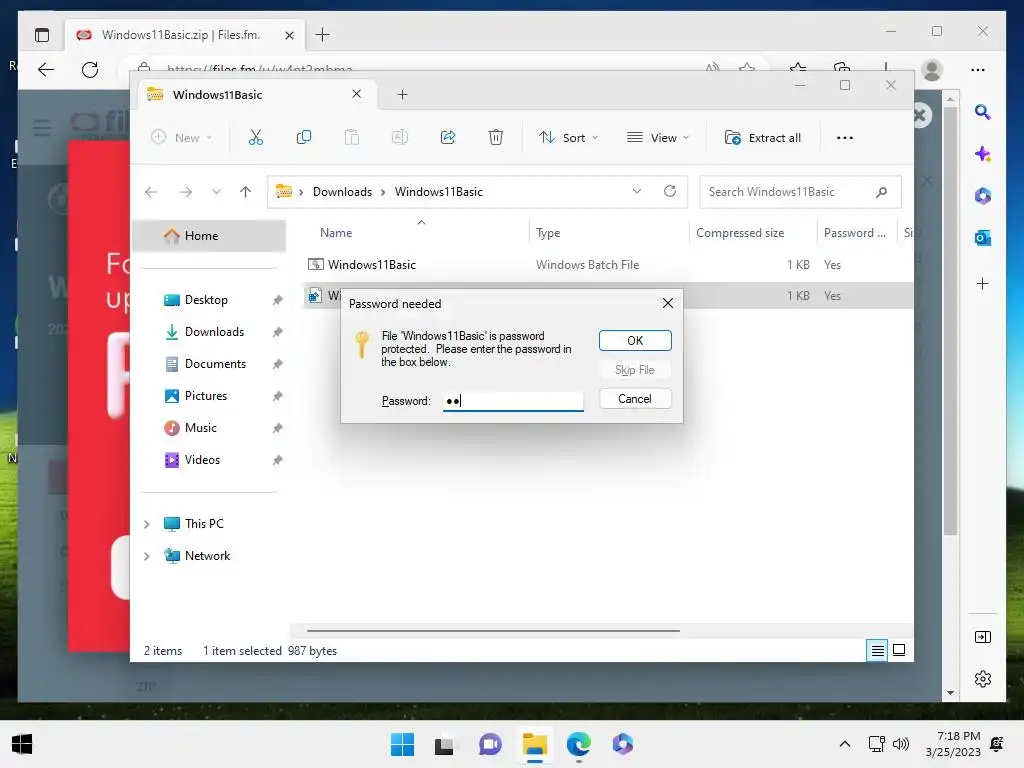Click the Copy icon in Explorer toolbar
1024x768 pixels.
[x=304, y=137]
